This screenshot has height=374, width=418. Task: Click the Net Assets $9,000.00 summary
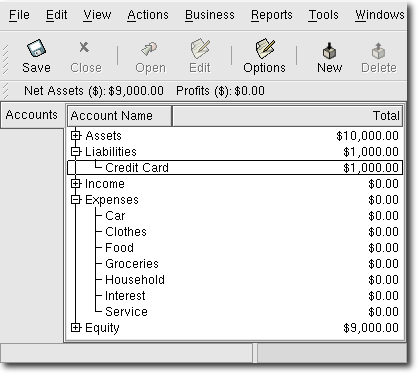pyautogui.click(x=94, y=91)
